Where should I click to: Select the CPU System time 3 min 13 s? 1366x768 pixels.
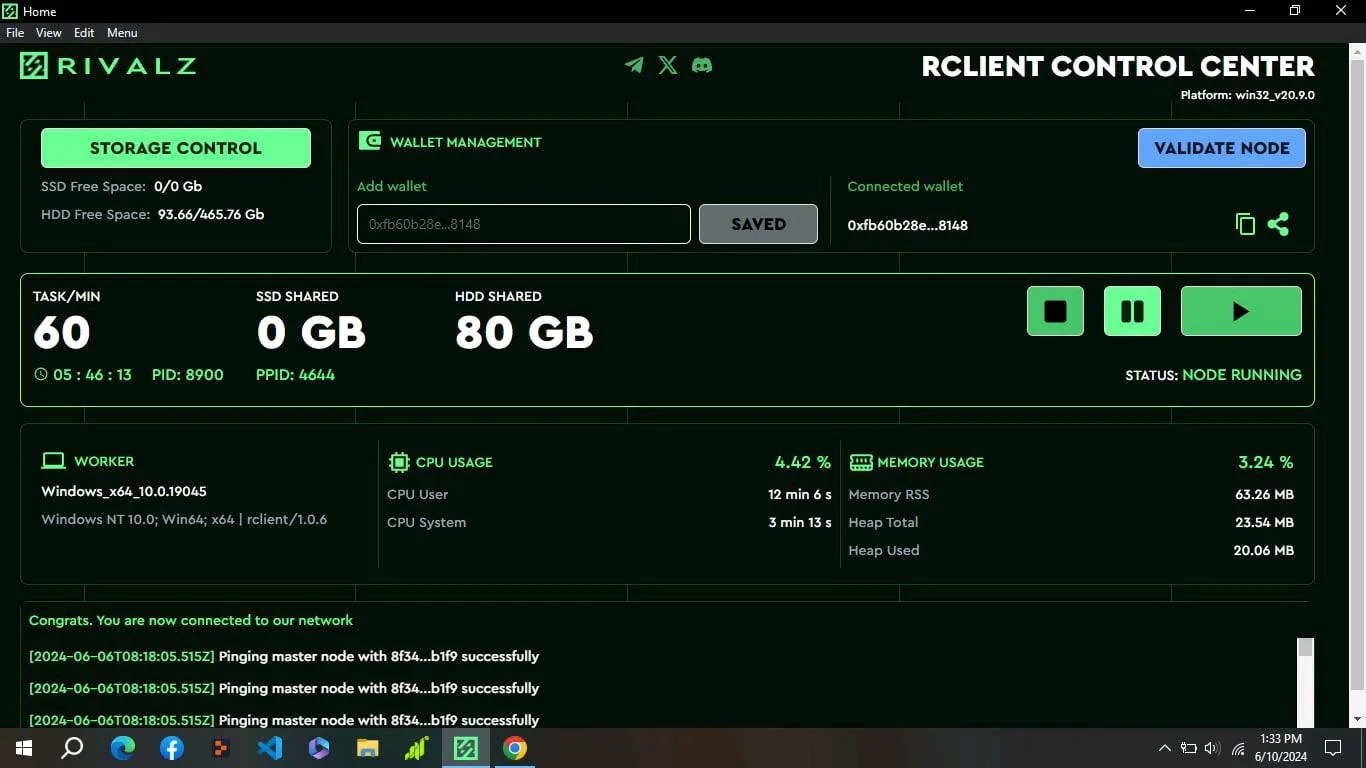point(800,522)
